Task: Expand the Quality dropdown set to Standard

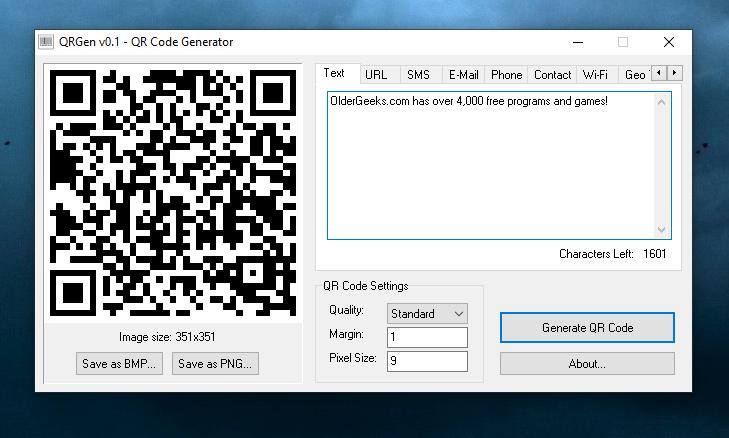Action: coord(427,314)
